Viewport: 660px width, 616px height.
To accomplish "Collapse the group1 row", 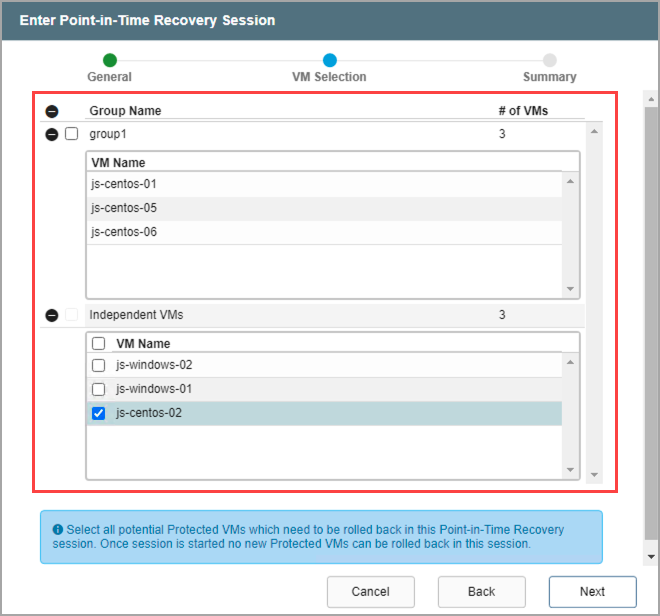I will [x=52, y=134].
